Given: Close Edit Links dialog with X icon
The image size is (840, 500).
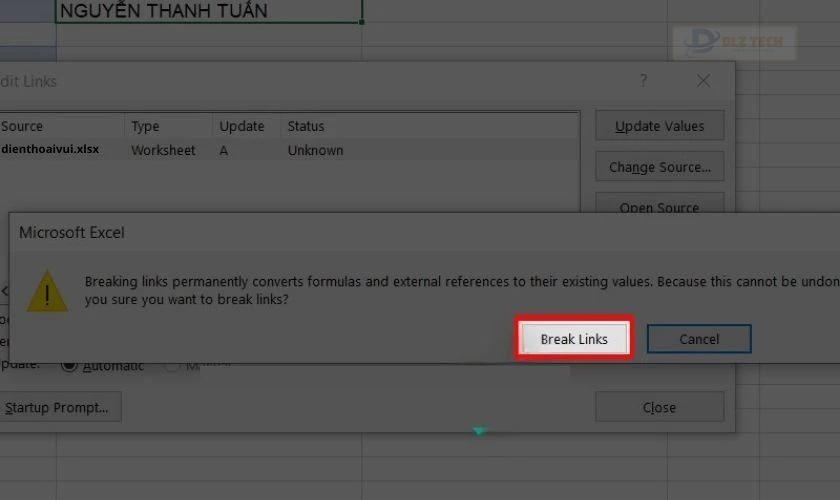Looking at the screenshot, I should point(703,81).
